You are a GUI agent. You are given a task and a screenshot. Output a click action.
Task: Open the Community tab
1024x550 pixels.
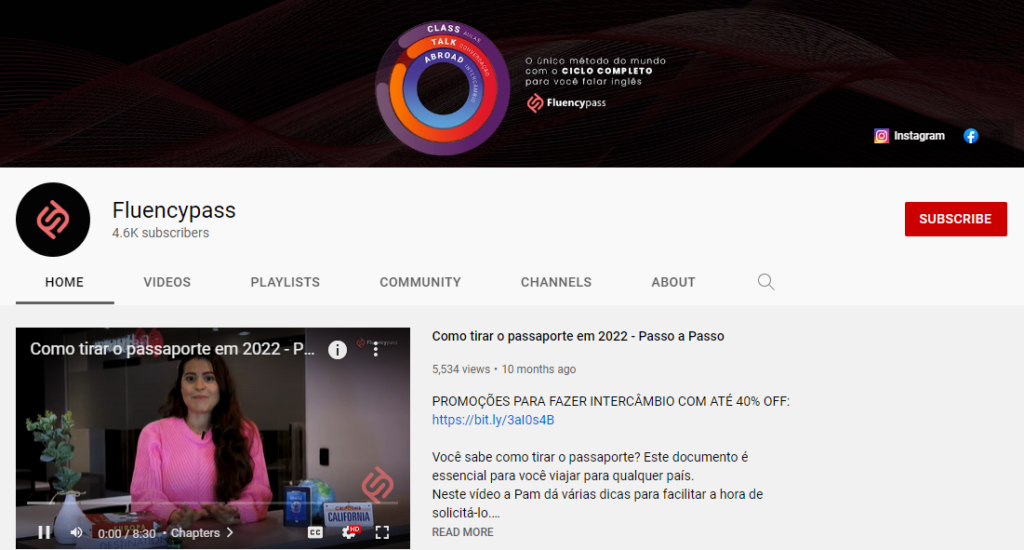coord(420,282)
